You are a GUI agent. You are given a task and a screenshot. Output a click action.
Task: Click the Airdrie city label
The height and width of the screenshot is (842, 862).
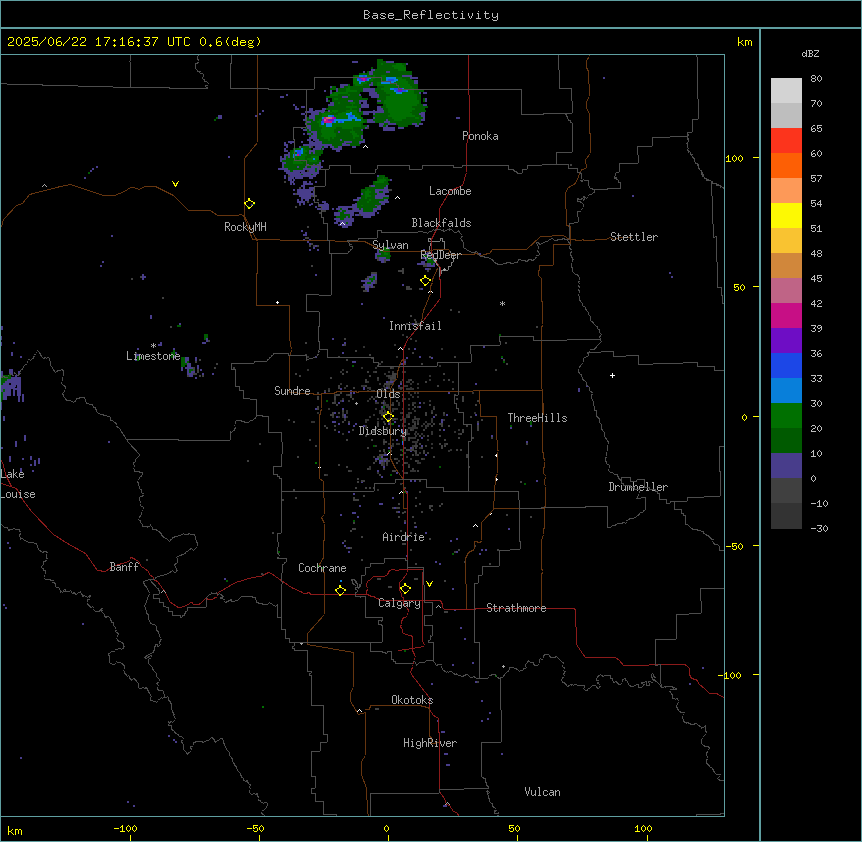pos(403,537)
